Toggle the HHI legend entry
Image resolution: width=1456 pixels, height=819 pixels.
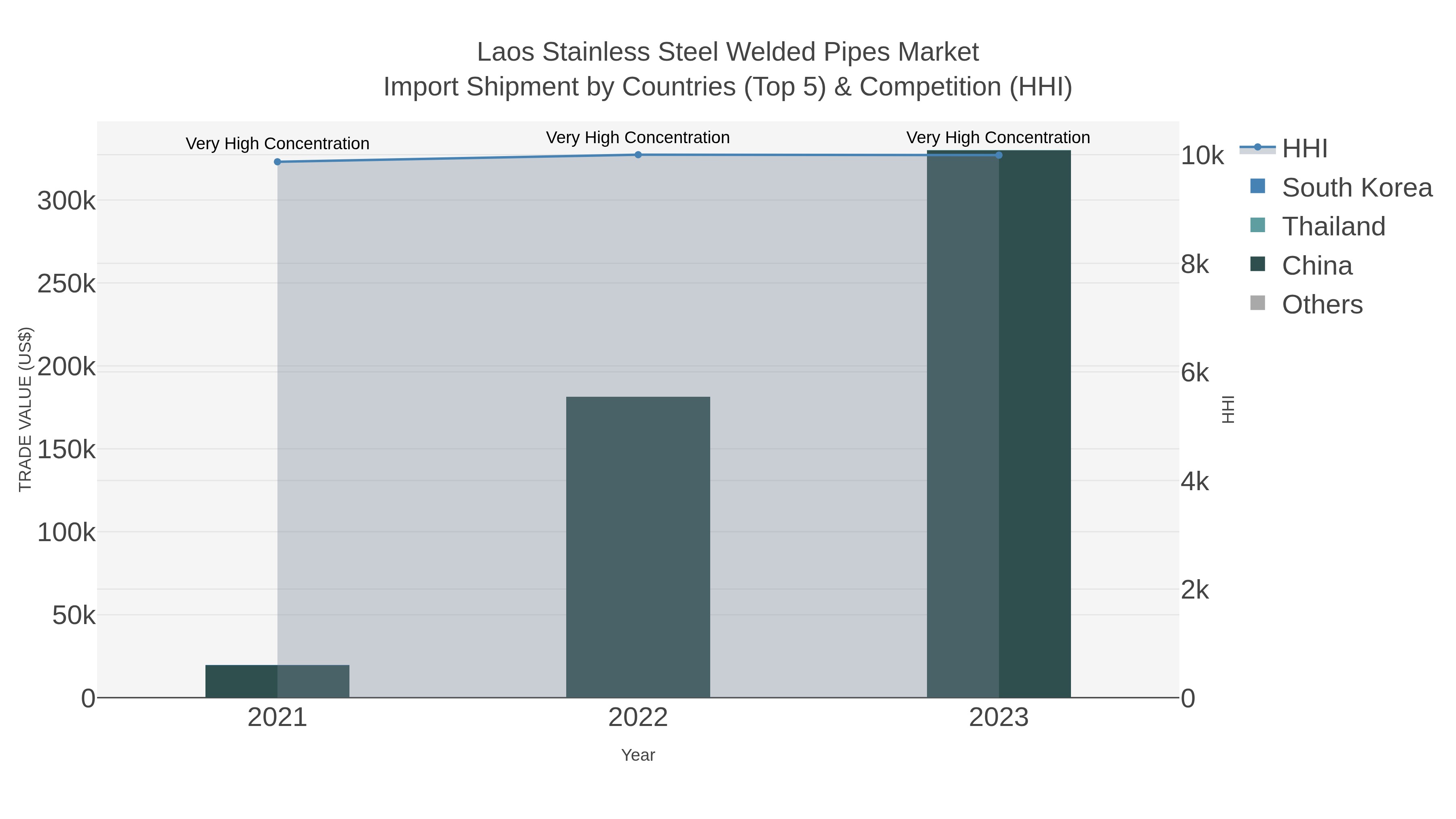(x=1284, y=149)
